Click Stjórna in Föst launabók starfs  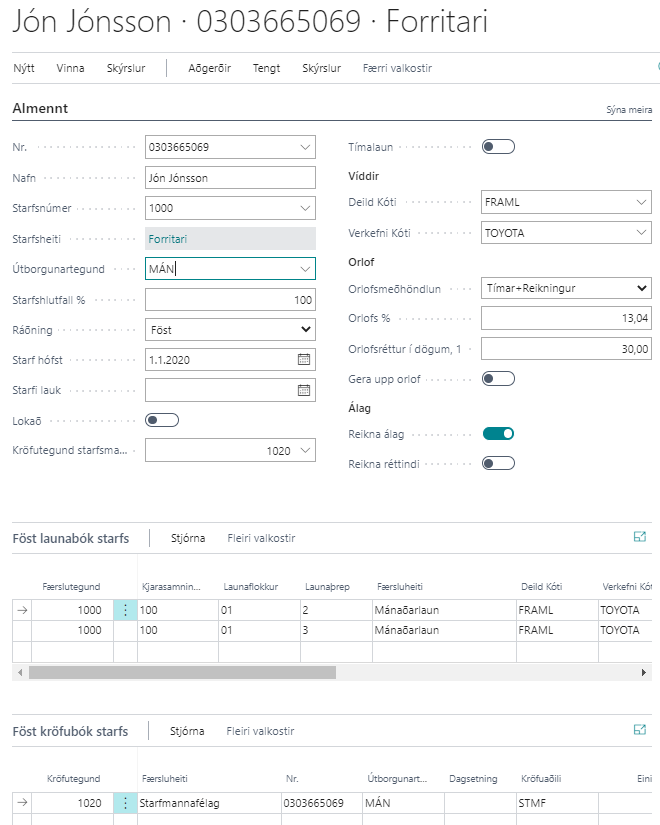point(188,538)
